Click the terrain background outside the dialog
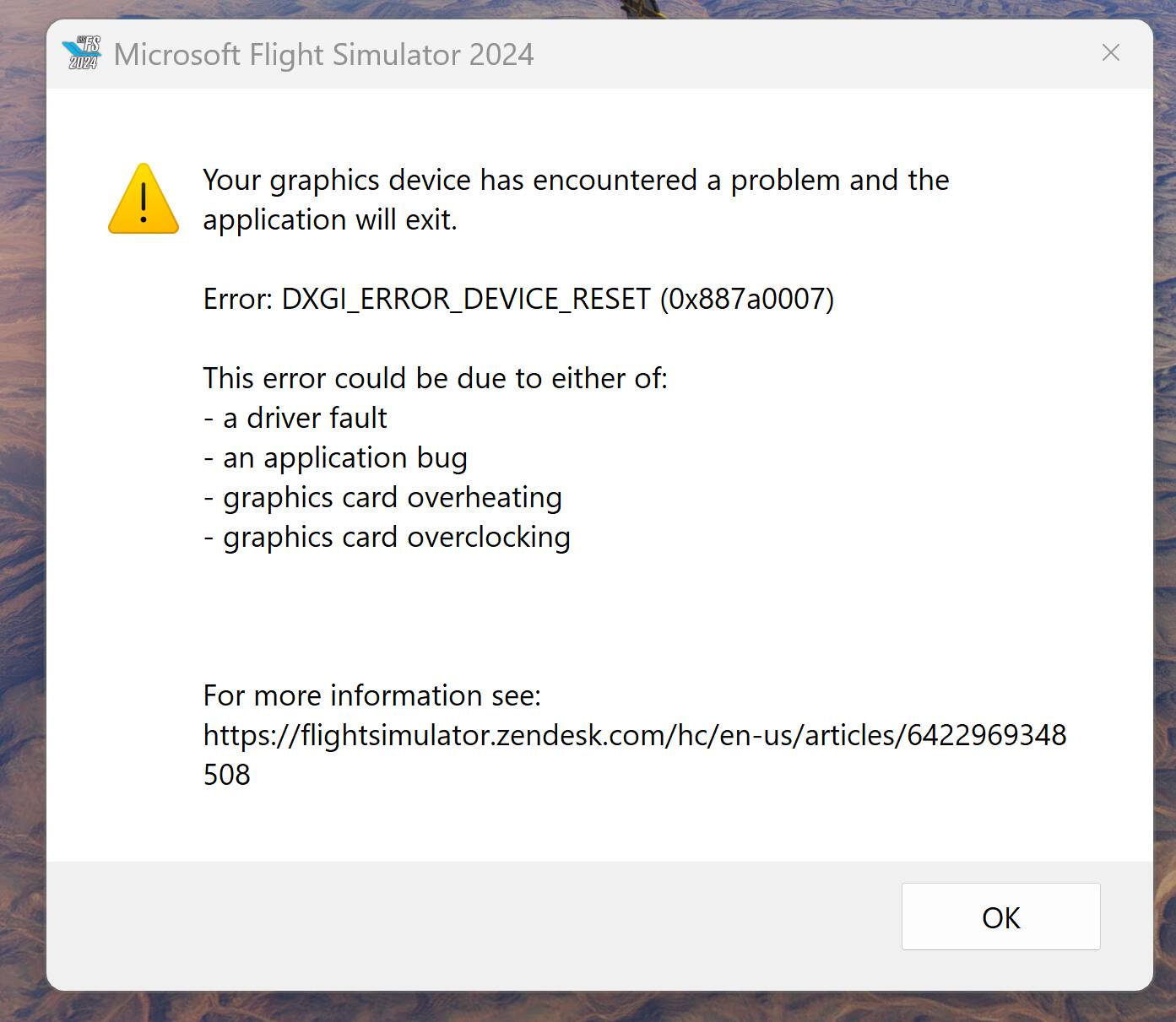Viewport: 1176px width, 1022px height. tap(21, 506)
